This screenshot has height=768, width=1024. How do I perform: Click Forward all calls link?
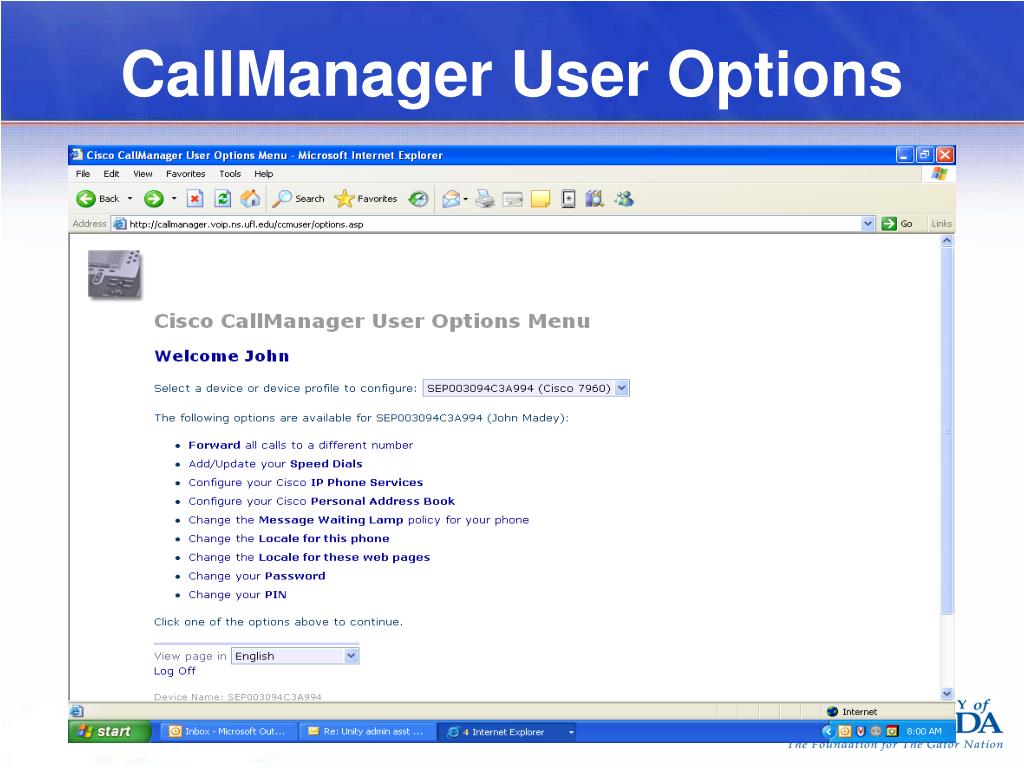pyautogui.click(x=300, y=445)
